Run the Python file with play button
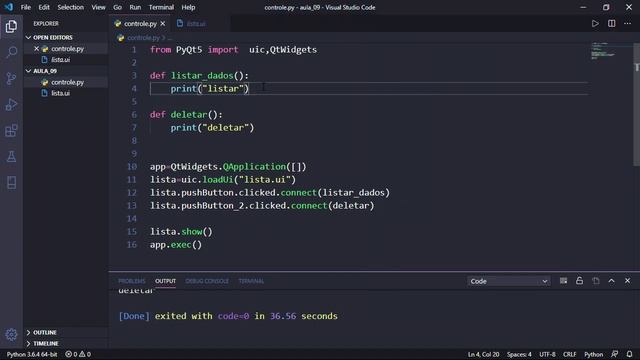 pyautogui.click(x=595, y=24)
